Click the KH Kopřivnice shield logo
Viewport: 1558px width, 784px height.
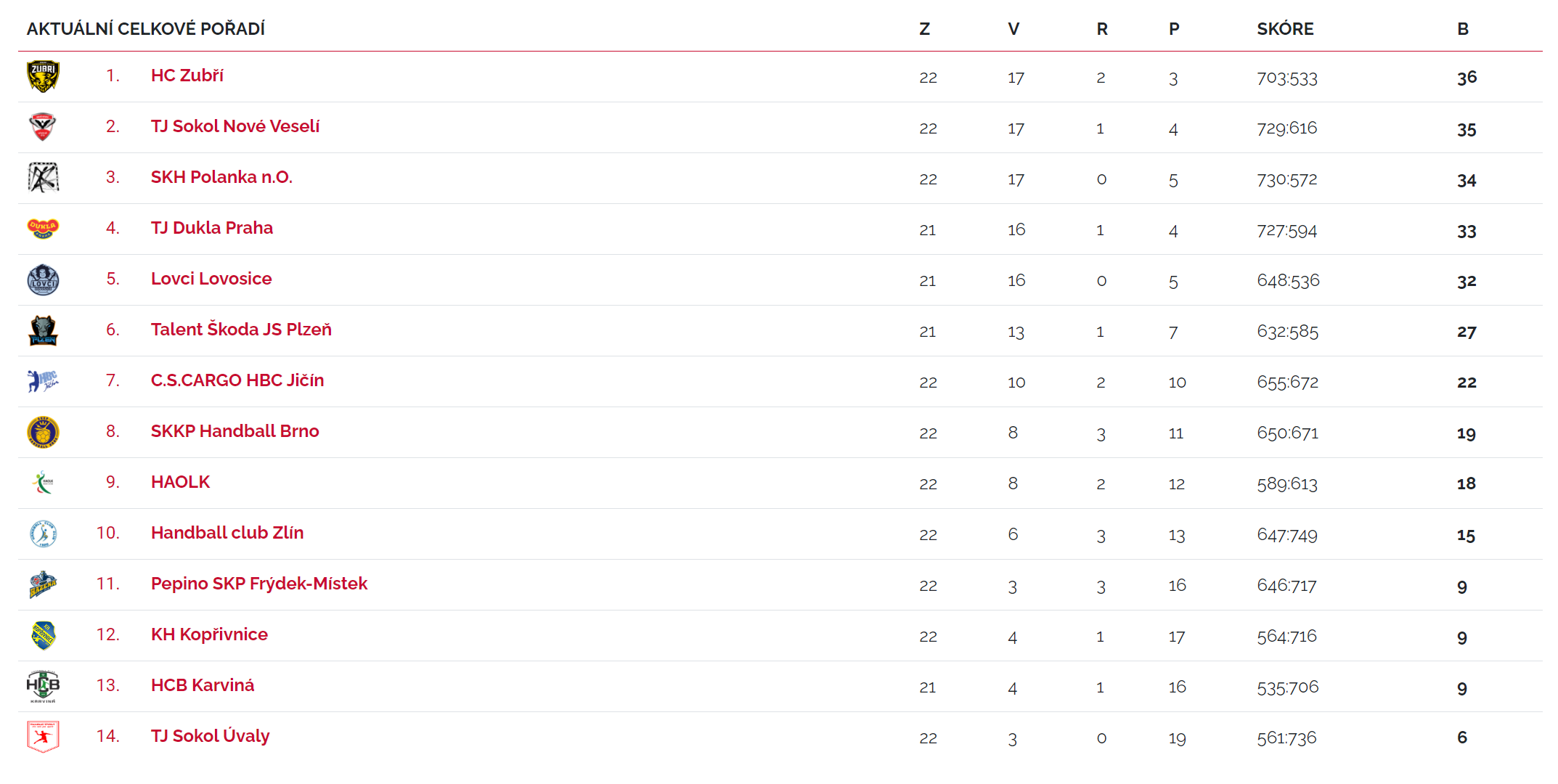click(43, 635)
